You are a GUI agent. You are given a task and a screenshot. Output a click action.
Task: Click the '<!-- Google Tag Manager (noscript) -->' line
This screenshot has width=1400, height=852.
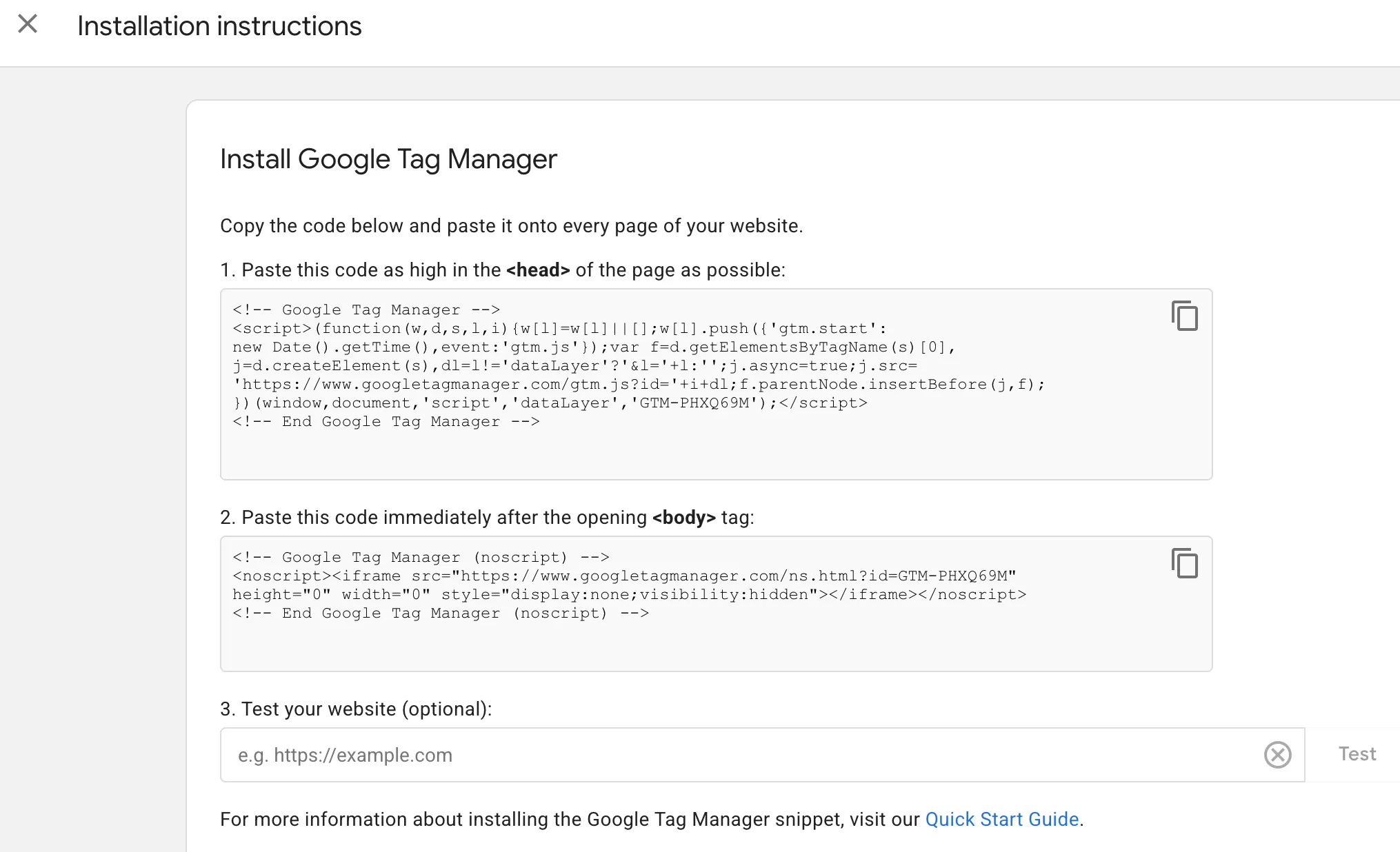pyautogui.click(x=421, y=557)
